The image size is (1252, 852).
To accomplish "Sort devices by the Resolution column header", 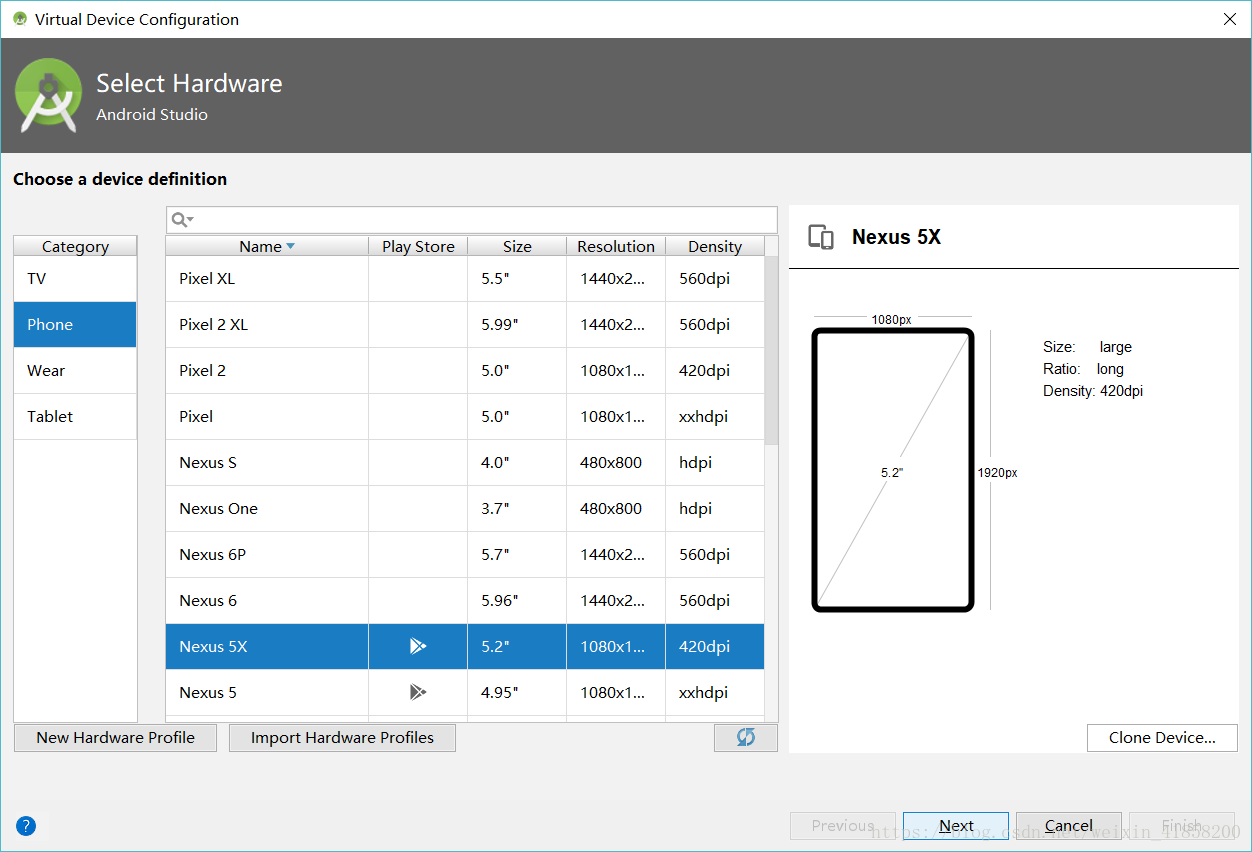I will (616, 246).
